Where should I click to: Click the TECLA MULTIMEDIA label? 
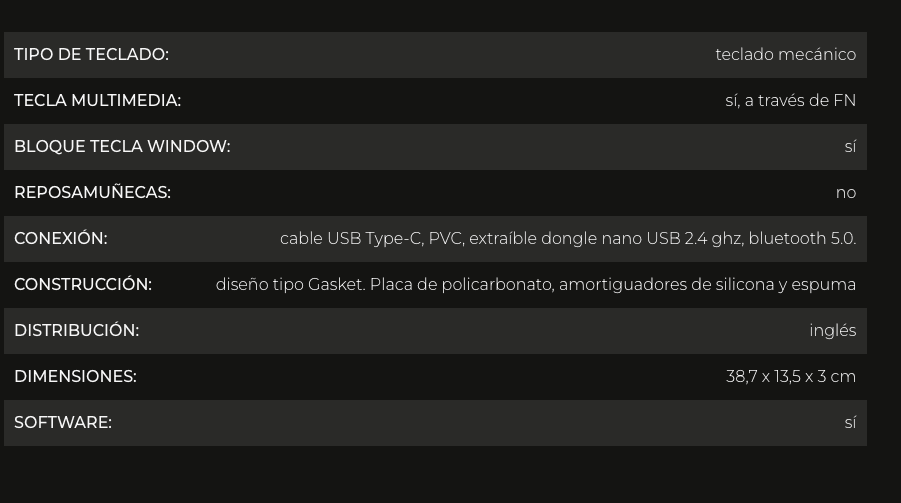(98, 101)
